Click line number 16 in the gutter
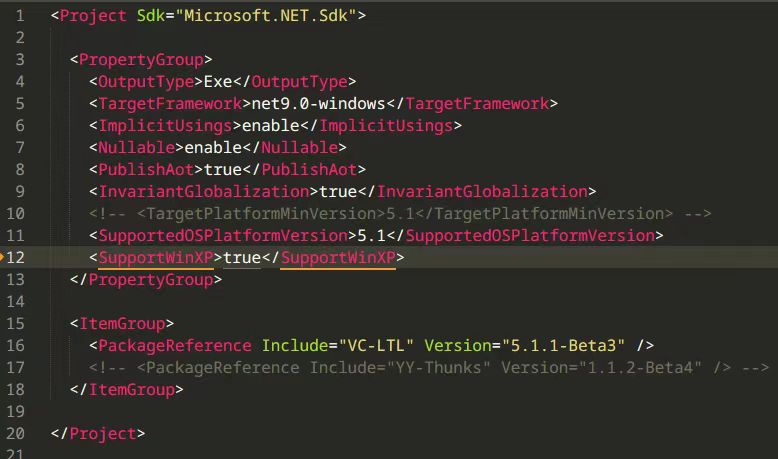The image size is (778, 459). coord(16,345)
